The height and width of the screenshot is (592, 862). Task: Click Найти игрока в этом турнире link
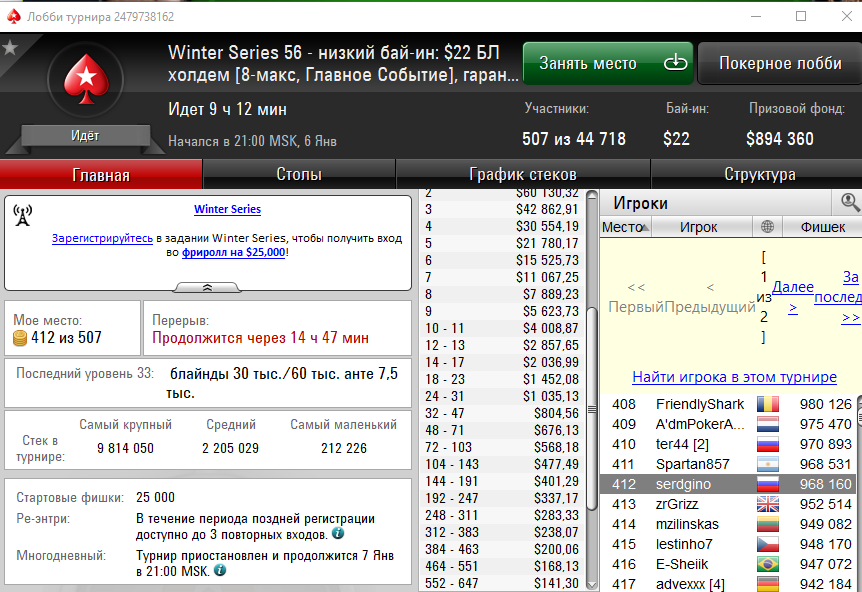[x=734, y=377]
